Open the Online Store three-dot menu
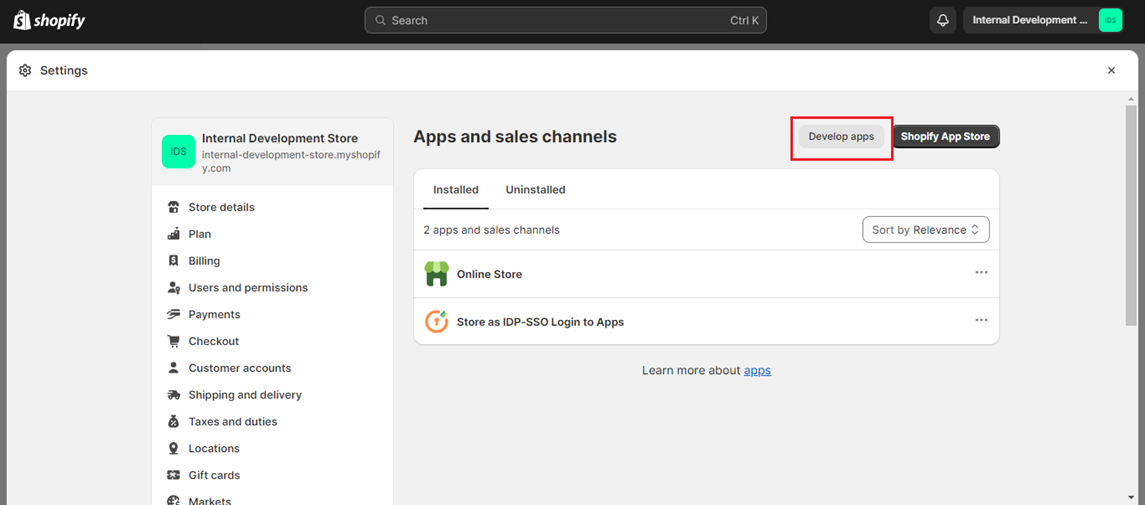The image size is (1145, 505). pos(981,272)
